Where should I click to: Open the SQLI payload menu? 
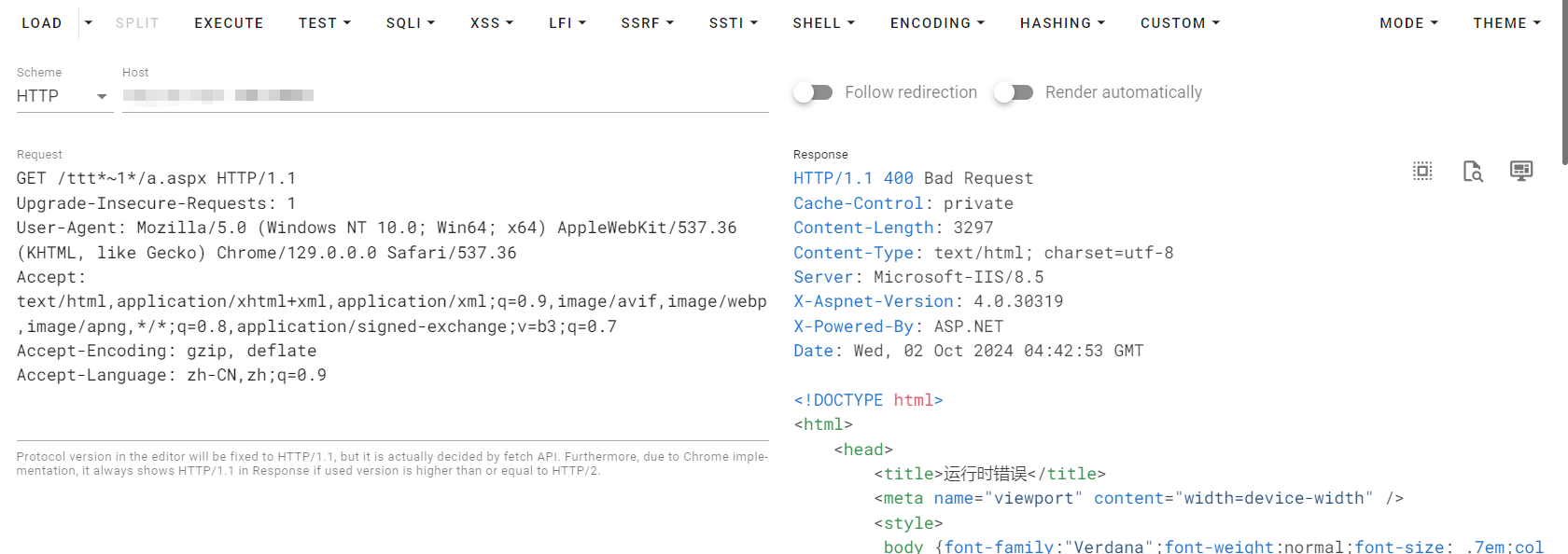pyautogui.click(x=411, y=22)
